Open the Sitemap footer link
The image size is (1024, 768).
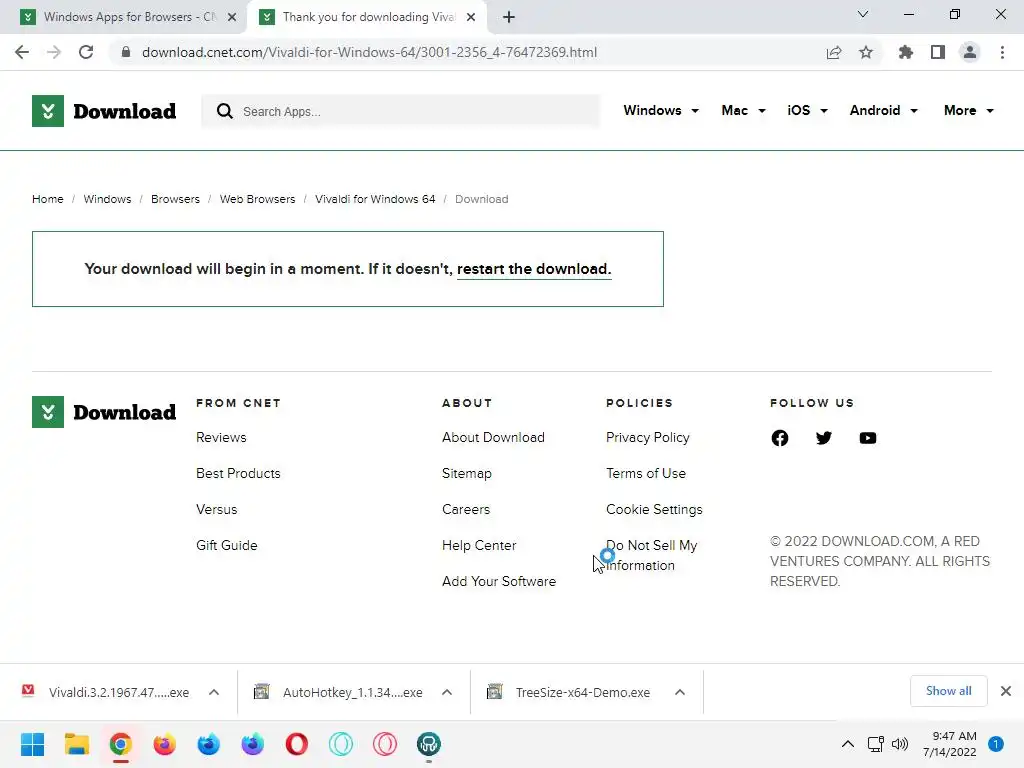[467, 473]
